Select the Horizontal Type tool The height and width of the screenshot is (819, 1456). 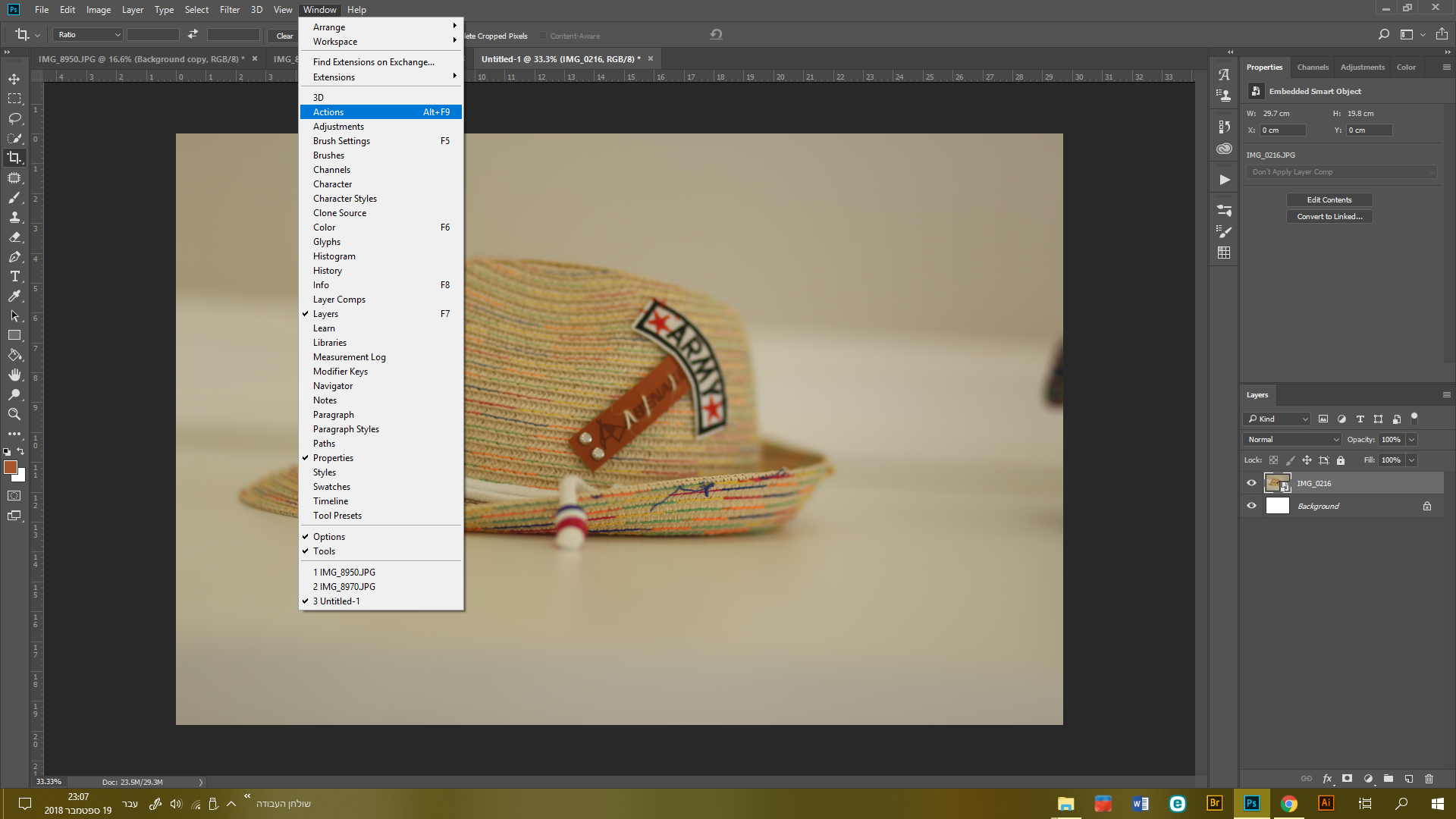click(14, 277)
